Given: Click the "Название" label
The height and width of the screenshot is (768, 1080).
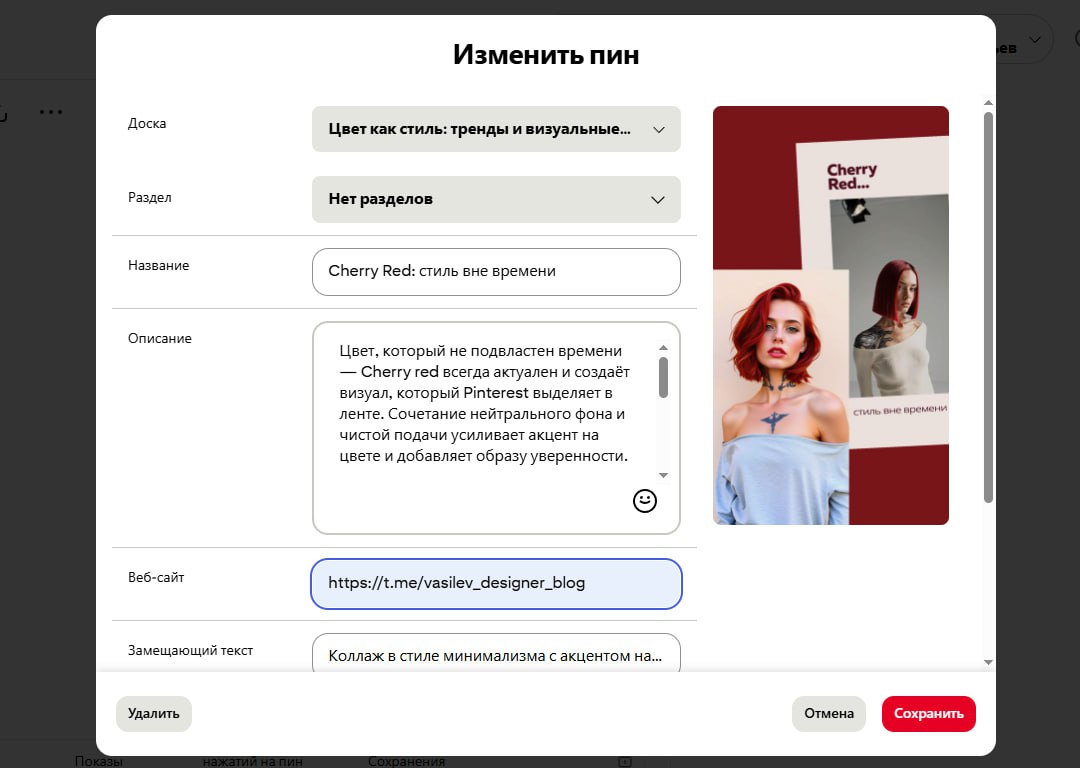Looking at the screenshot, I should tap(158, 265).
